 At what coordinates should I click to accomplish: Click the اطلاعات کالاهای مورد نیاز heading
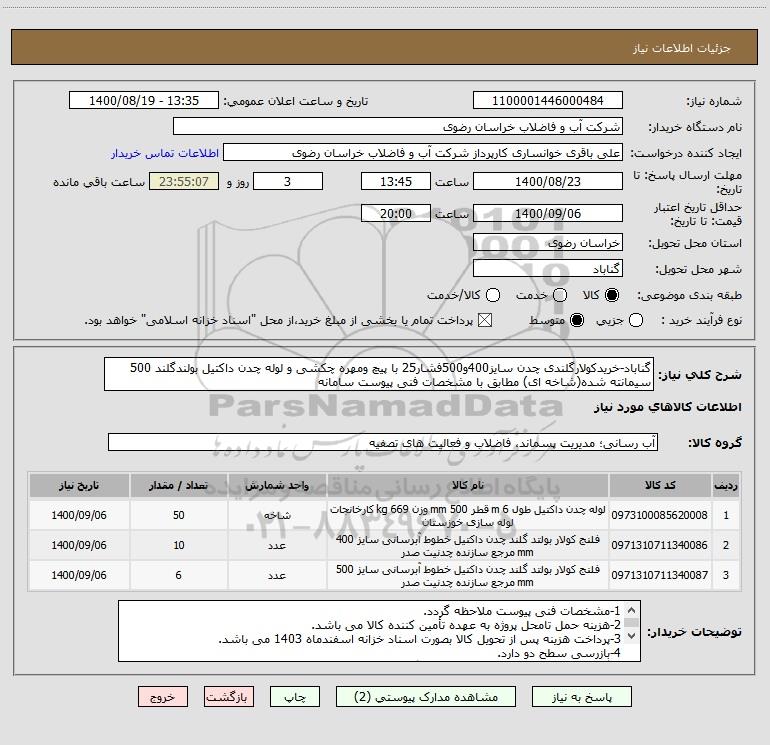click(667, 407)
